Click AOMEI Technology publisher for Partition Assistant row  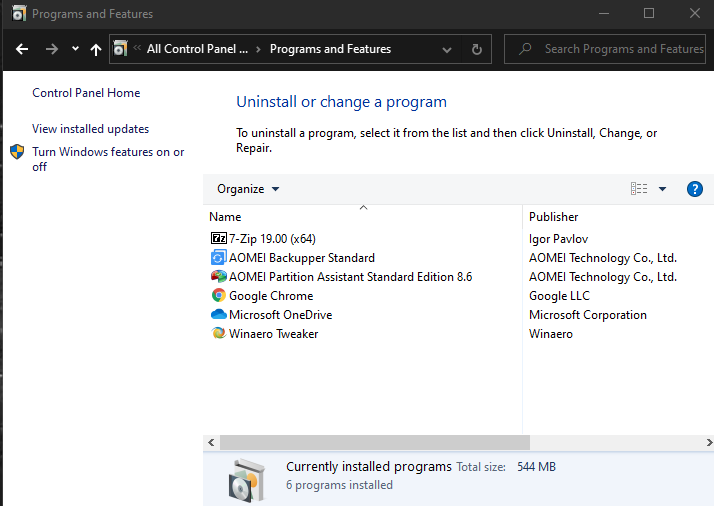tap(603, 277)
